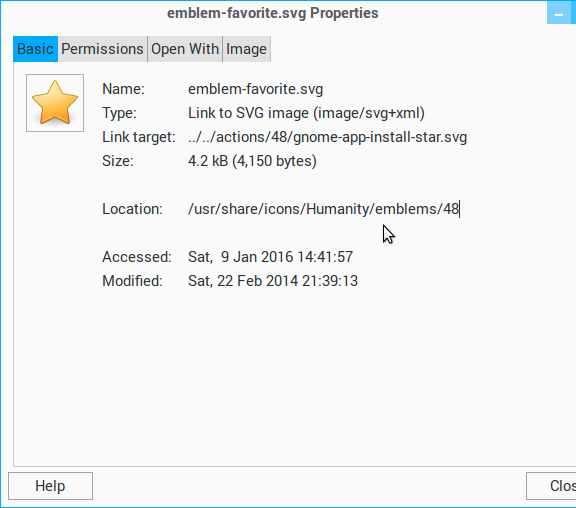
Task: Click into the Location path field
Action: pos(323,209)
